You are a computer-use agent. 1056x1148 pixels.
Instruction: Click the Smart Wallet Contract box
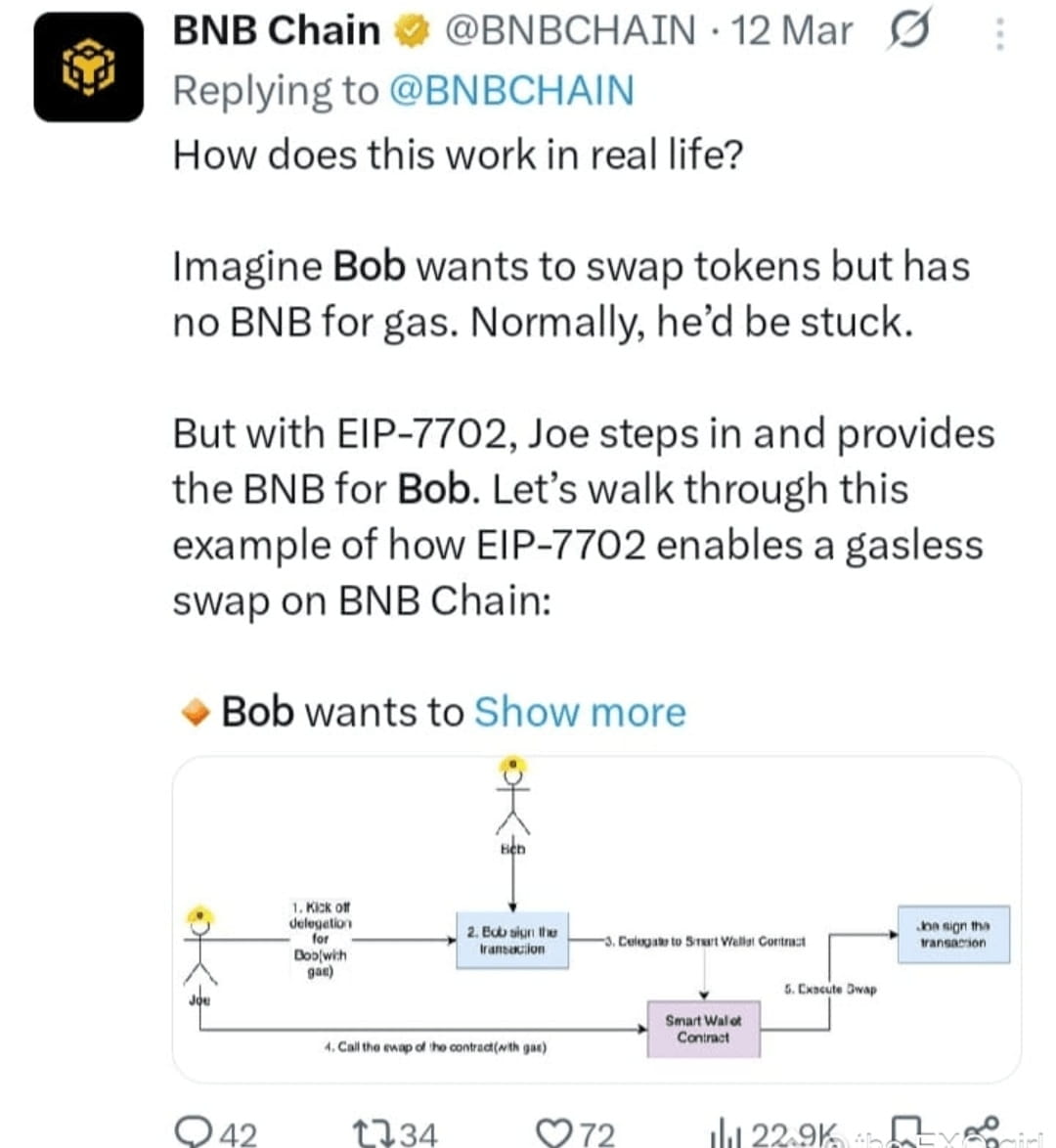click(x=703, y=1029)
